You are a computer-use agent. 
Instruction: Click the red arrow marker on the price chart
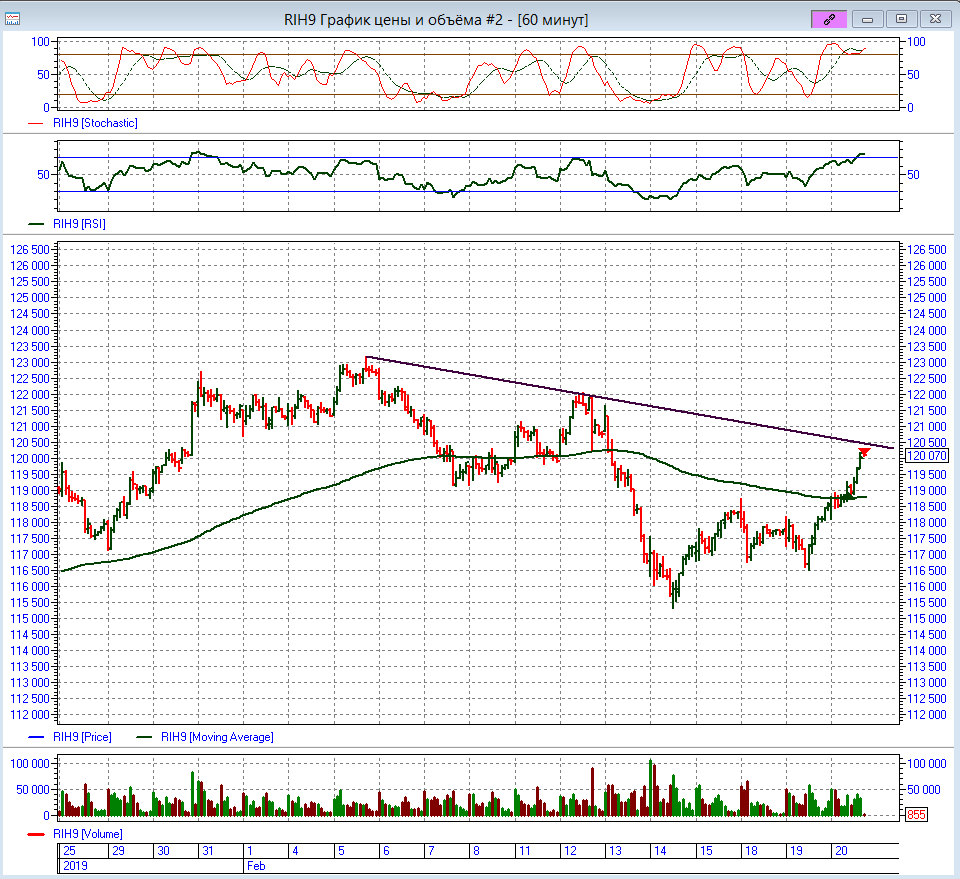[x=864, y=452]
